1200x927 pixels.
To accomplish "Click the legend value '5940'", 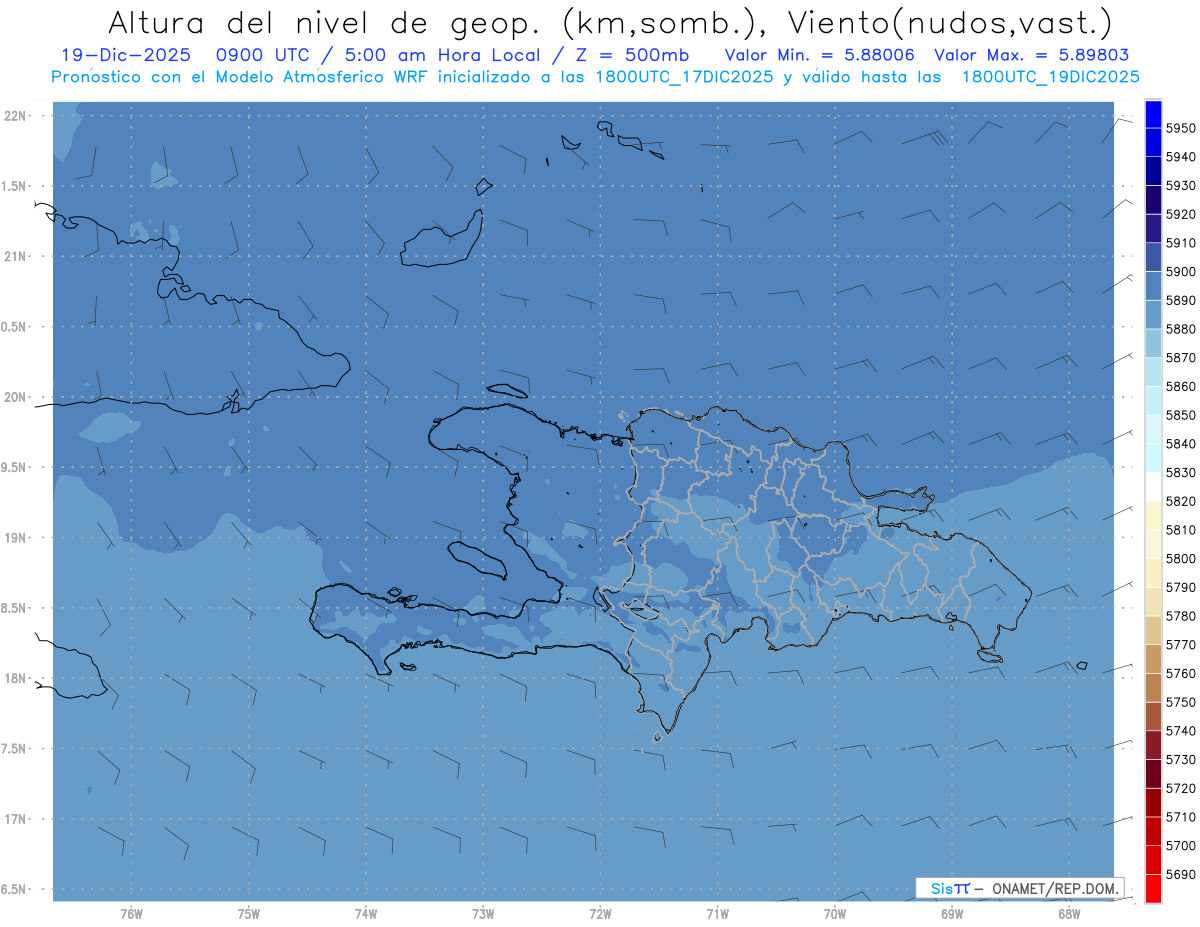I will tap(1181, 157).
